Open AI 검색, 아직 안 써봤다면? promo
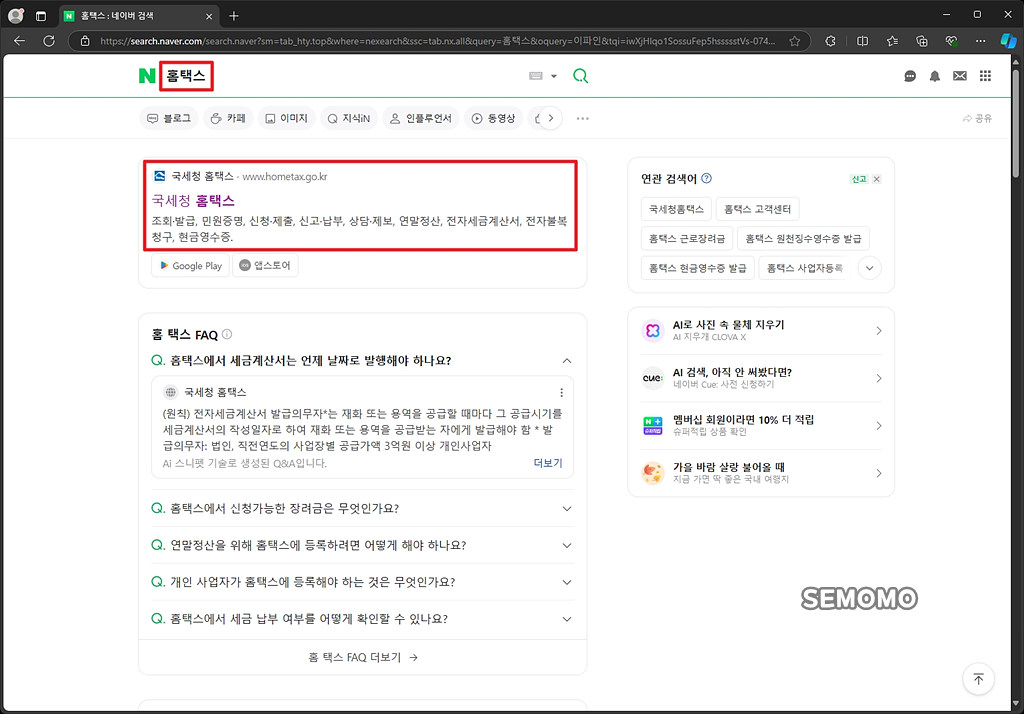Screen dimensions: 1024x714 (x=761, y=378)
